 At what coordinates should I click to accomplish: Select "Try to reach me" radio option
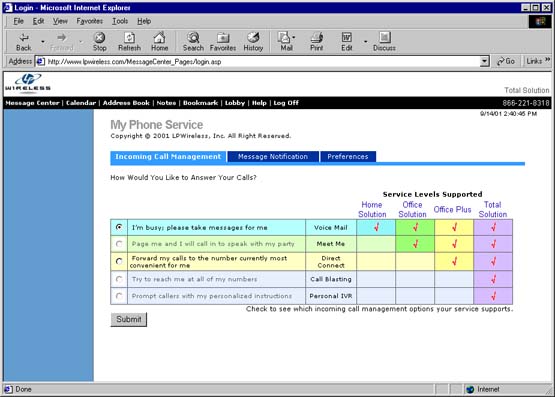(119, 279)
